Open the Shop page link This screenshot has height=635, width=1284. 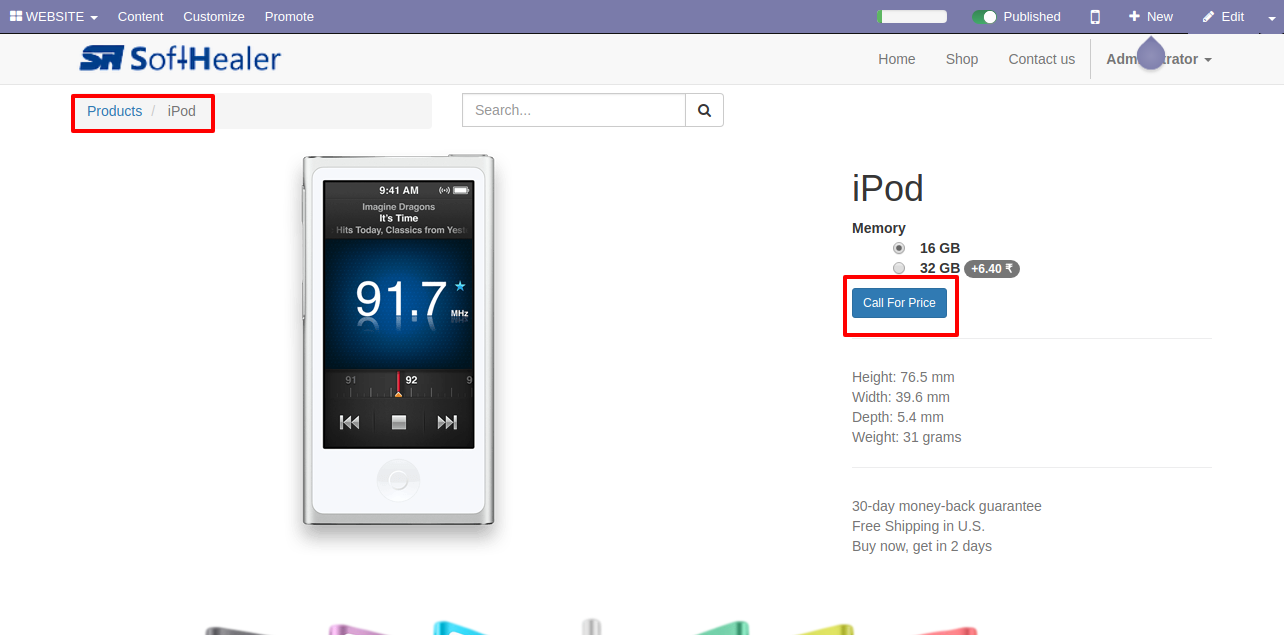(x=962, y=59)
